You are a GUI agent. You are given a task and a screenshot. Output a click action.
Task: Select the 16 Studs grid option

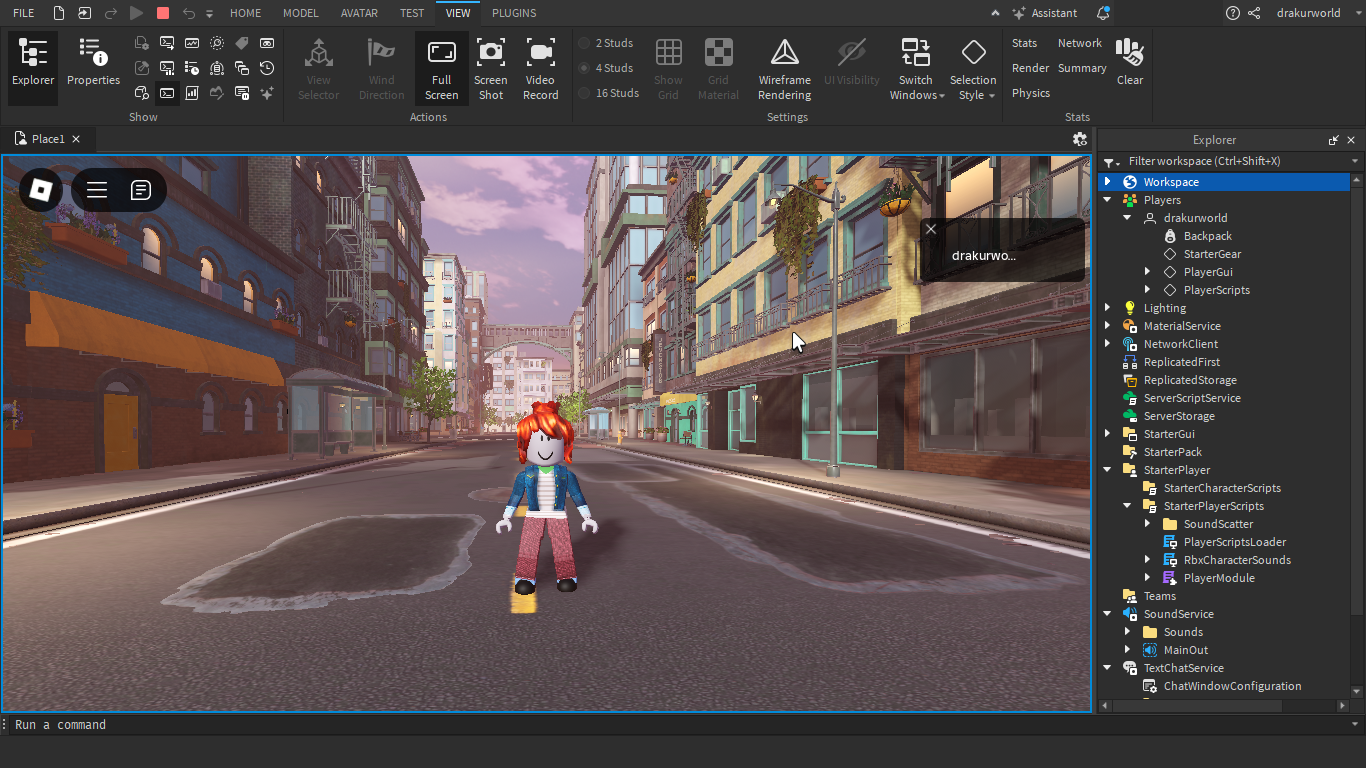pos(610,93)
